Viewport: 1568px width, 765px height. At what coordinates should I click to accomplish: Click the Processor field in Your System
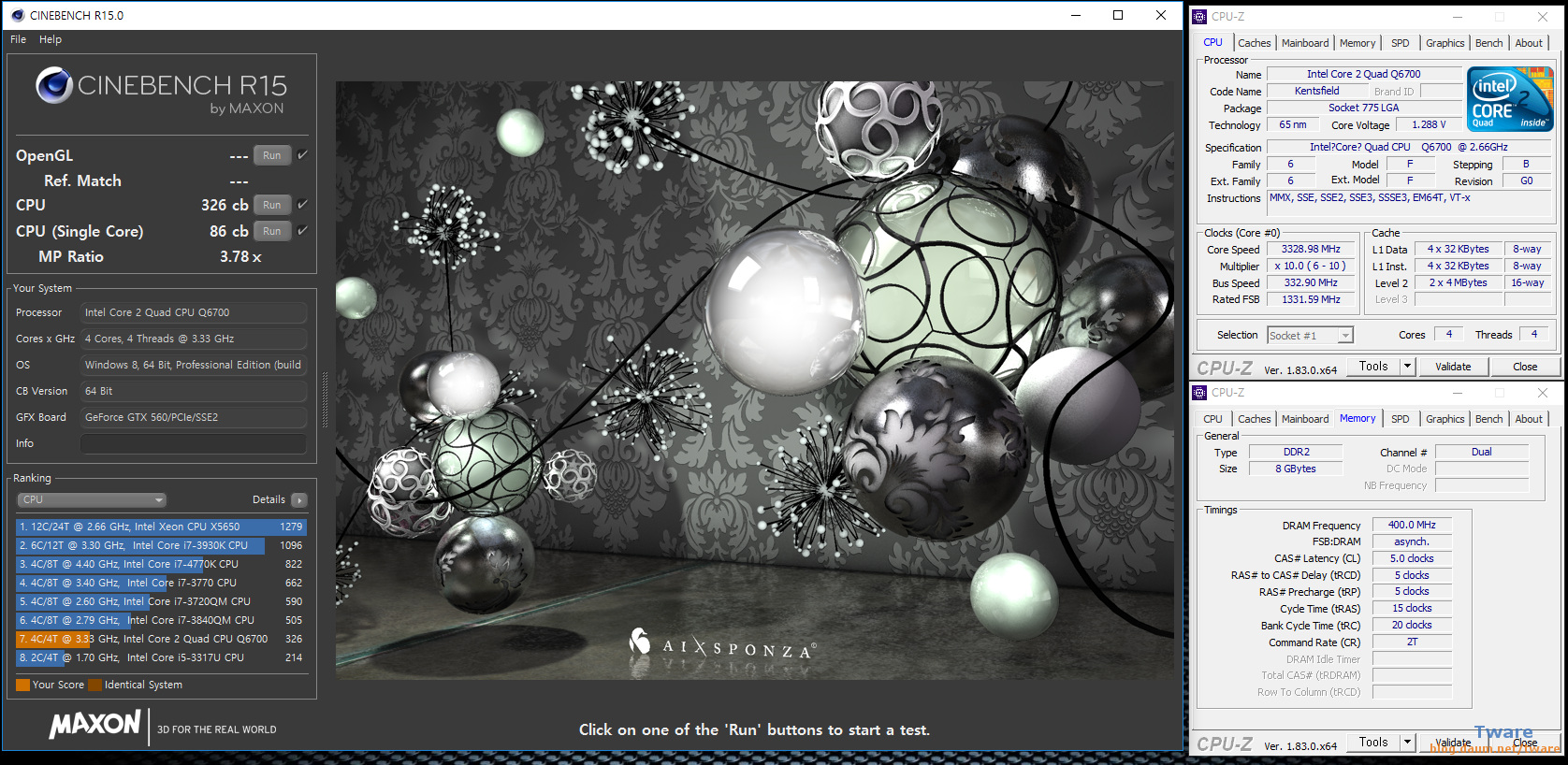point(194,312)
